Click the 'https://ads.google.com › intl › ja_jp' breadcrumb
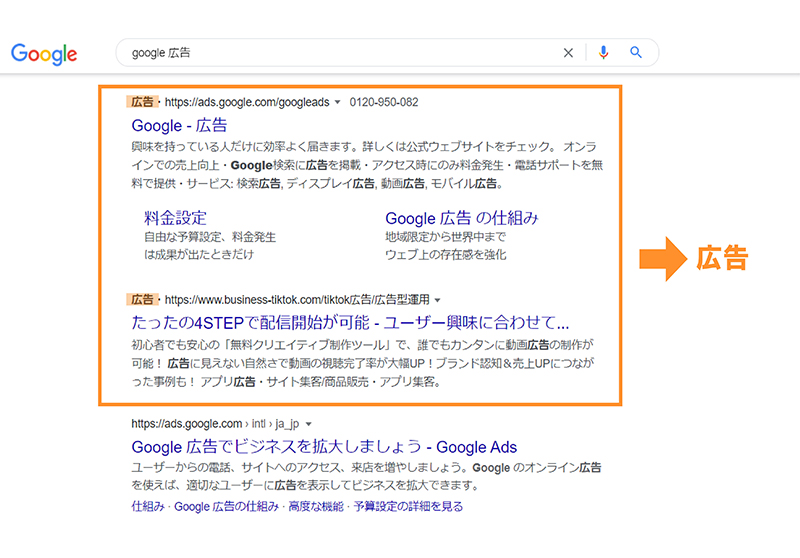 tap(215, 424)
